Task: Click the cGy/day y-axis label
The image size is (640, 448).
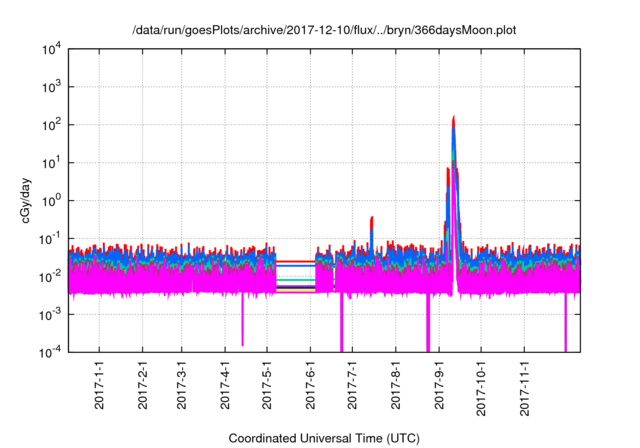Action: [x=29, y=200]
